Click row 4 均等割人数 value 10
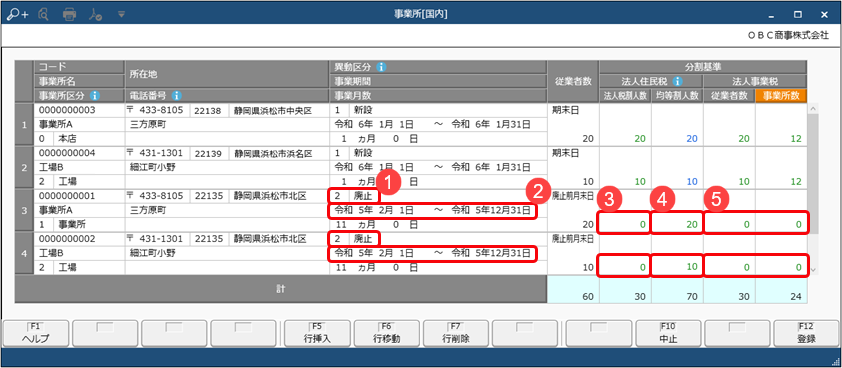This screenshot has width=842, height=368. point(677,266)
